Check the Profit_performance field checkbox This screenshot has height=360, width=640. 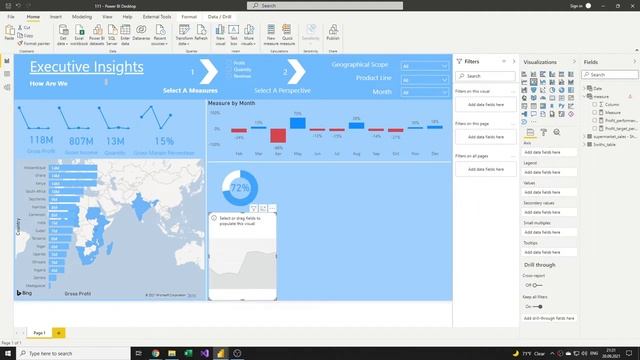(x=595, y=120)
